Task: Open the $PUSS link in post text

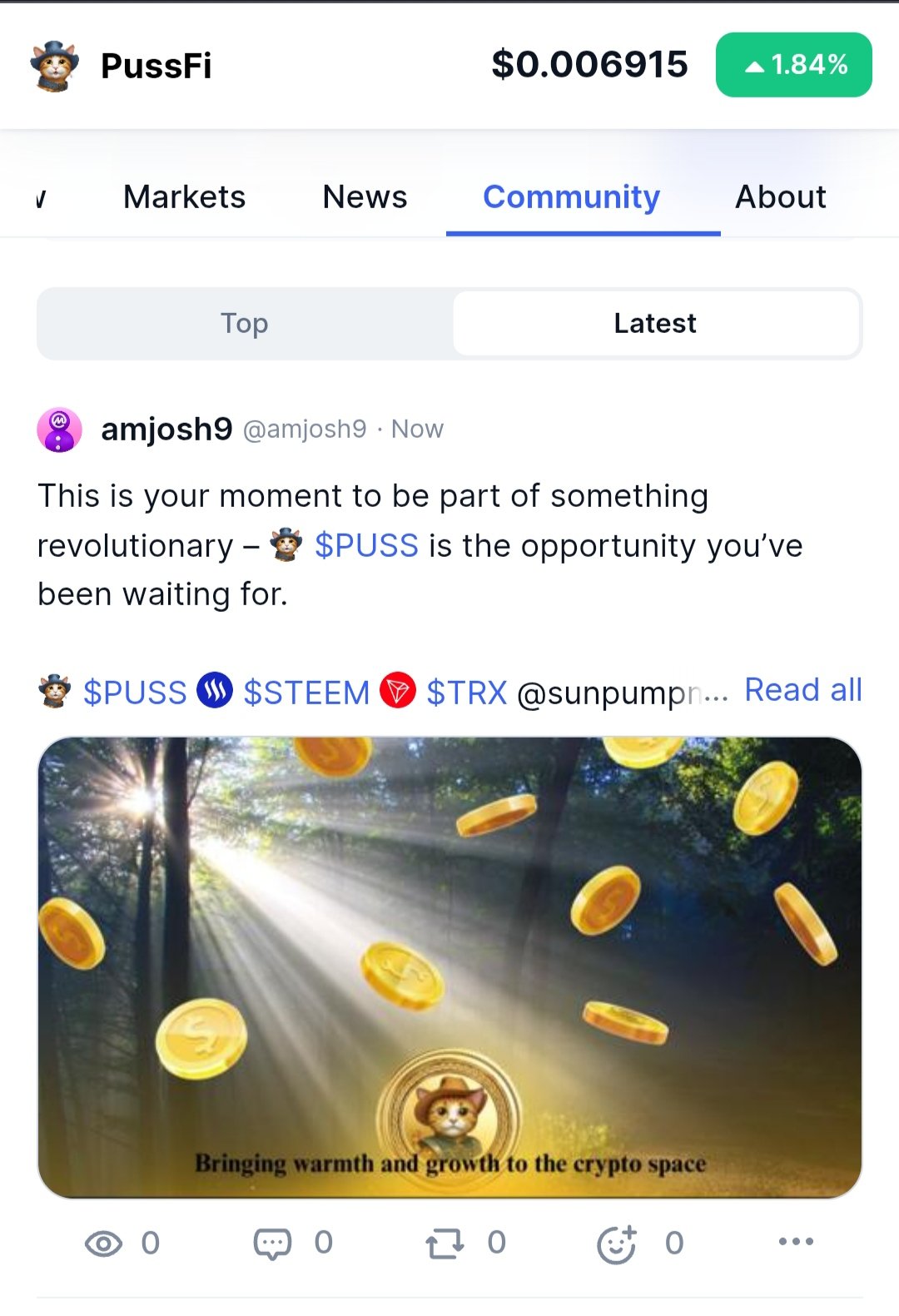Action: [366, 546]
